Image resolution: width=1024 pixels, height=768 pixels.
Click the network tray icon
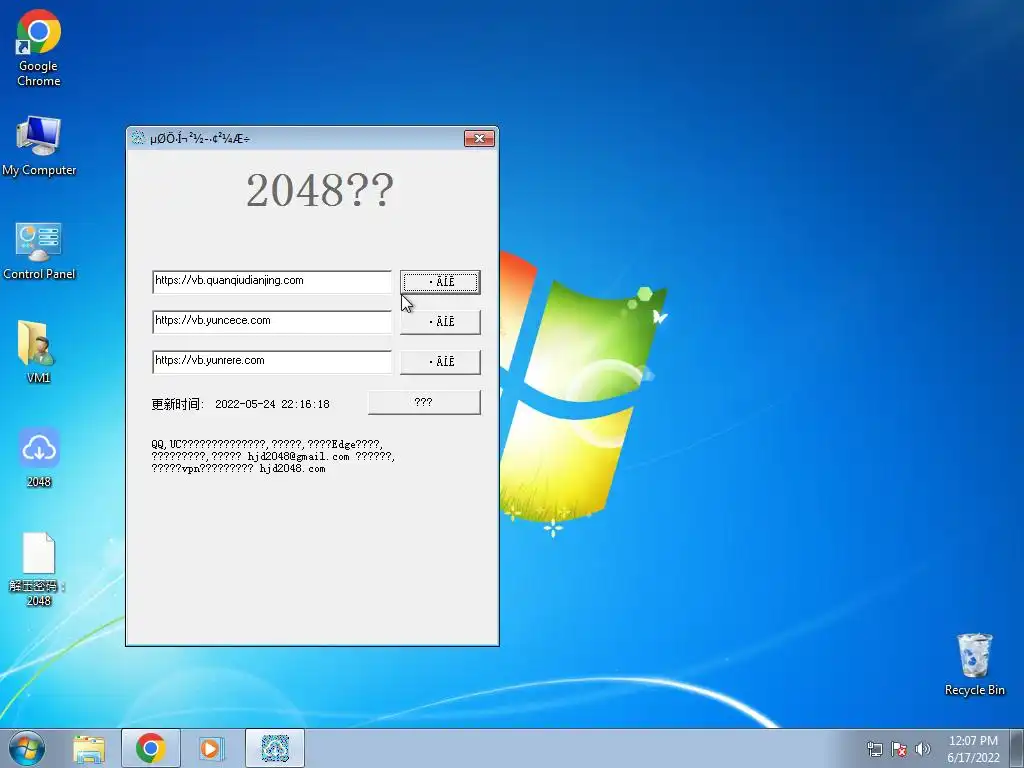(x=874, y=749)
